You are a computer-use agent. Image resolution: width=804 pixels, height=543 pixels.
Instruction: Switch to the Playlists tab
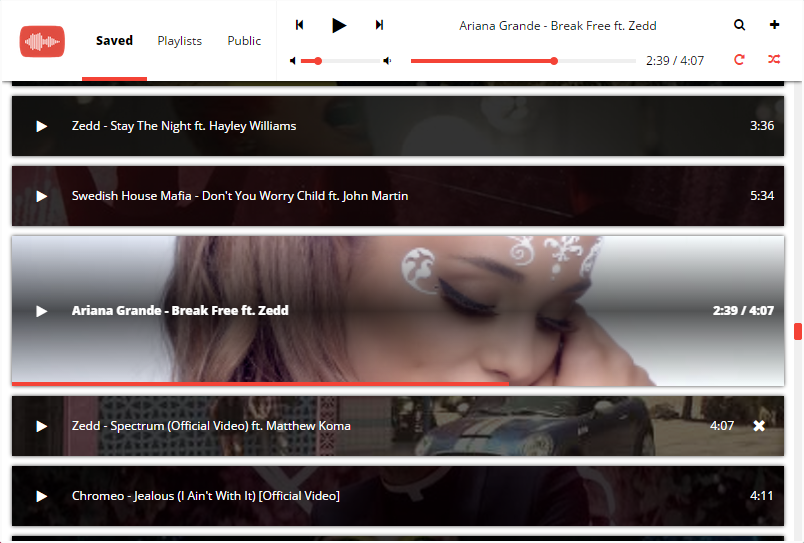179,41
